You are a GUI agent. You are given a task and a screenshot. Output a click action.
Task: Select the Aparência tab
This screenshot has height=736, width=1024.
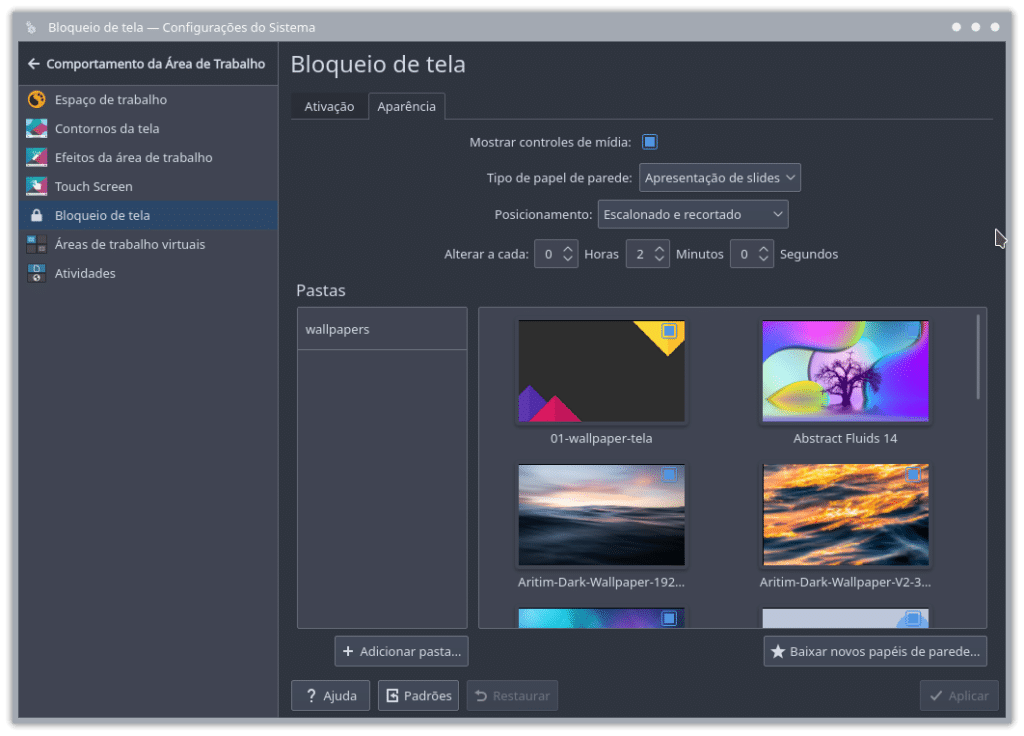coord(406,107)
